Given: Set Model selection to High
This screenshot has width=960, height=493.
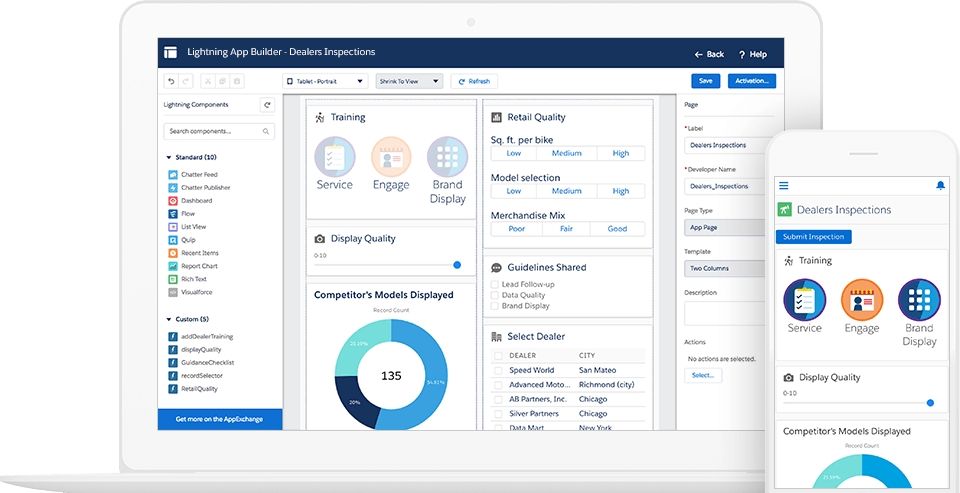Looking at the screenshot, I should point(621,191).
